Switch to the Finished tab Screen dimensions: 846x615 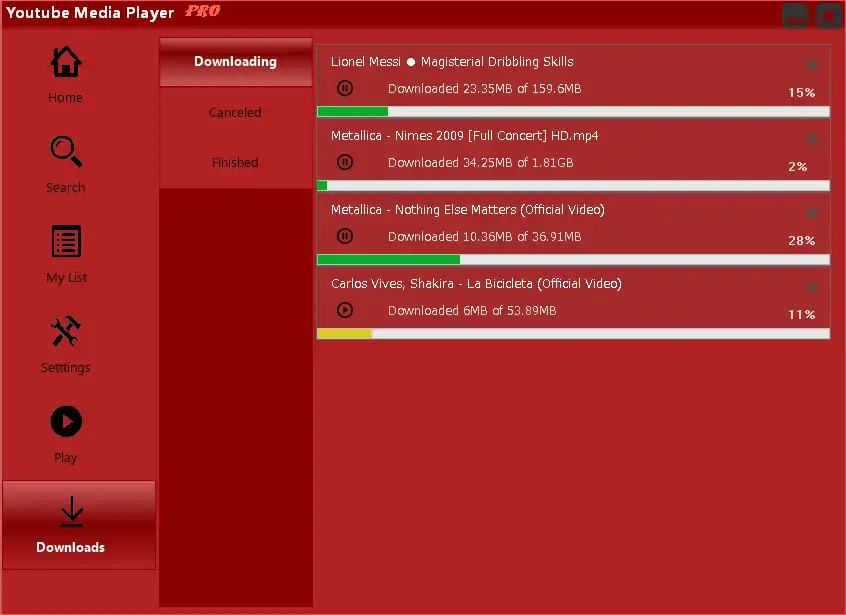[235, 162]
